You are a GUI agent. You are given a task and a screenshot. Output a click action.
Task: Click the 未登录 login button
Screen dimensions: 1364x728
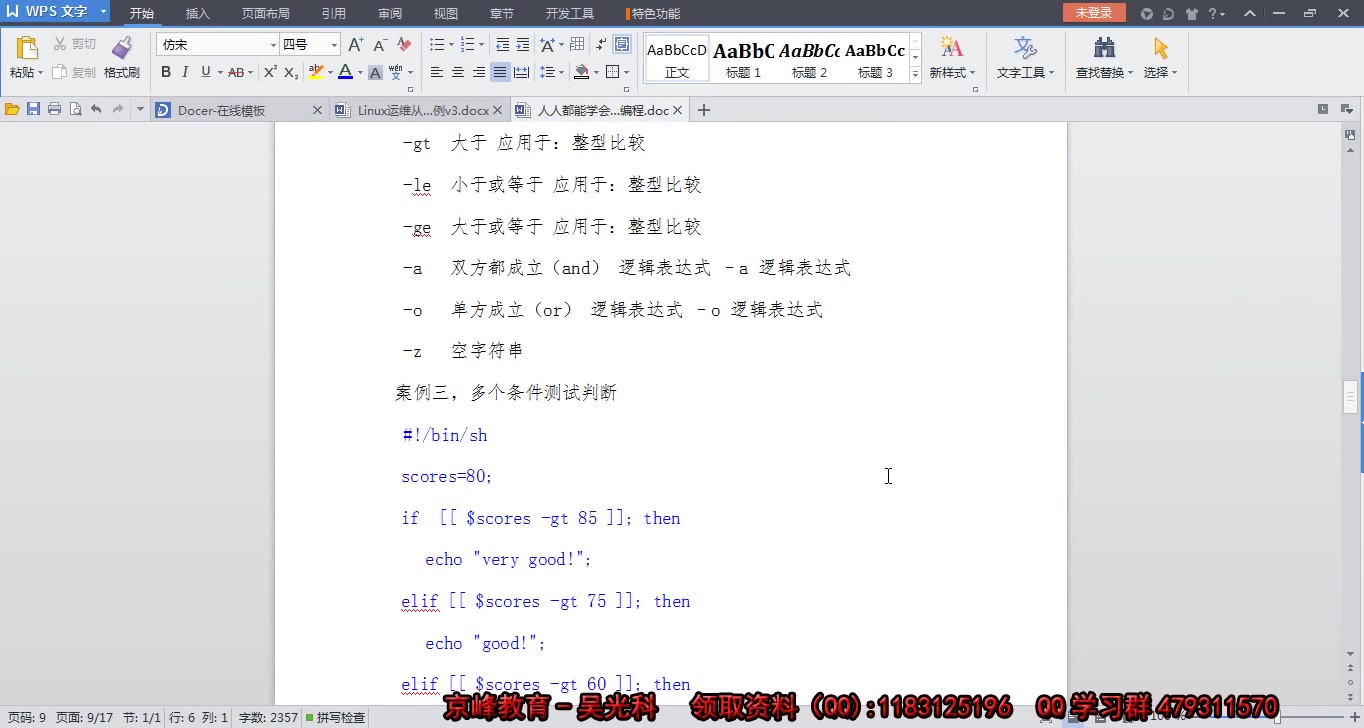coord(1094,12)
